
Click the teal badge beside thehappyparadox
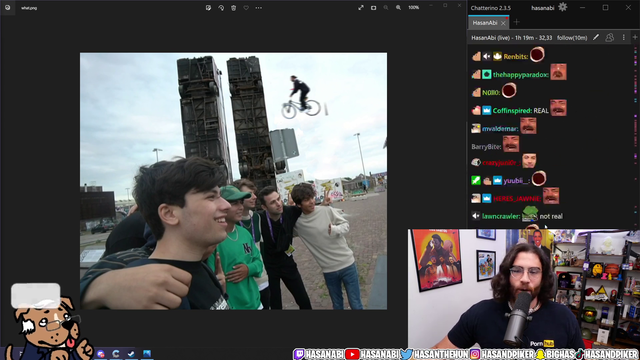[x=487, y=75]
